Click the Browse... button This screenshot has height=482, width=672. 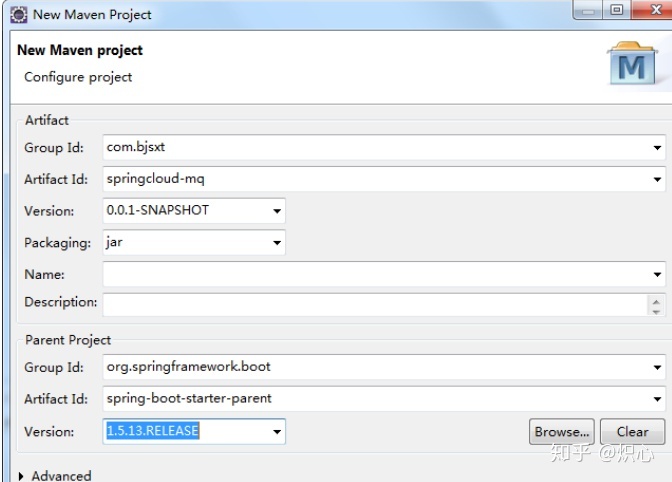tap(561, 431)
